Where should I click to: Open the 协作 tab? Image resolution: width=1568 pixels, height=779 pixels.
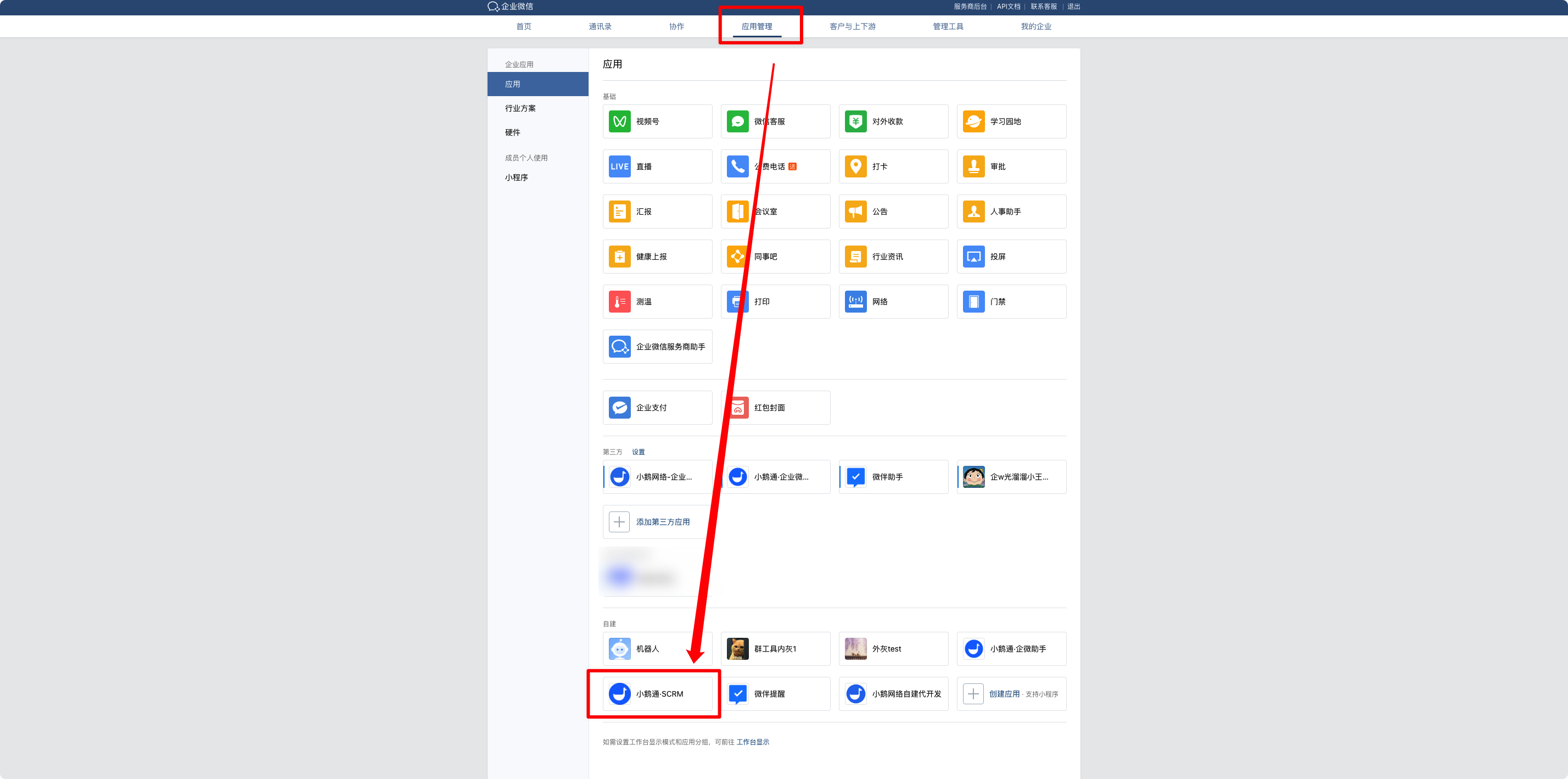point(676,26)
